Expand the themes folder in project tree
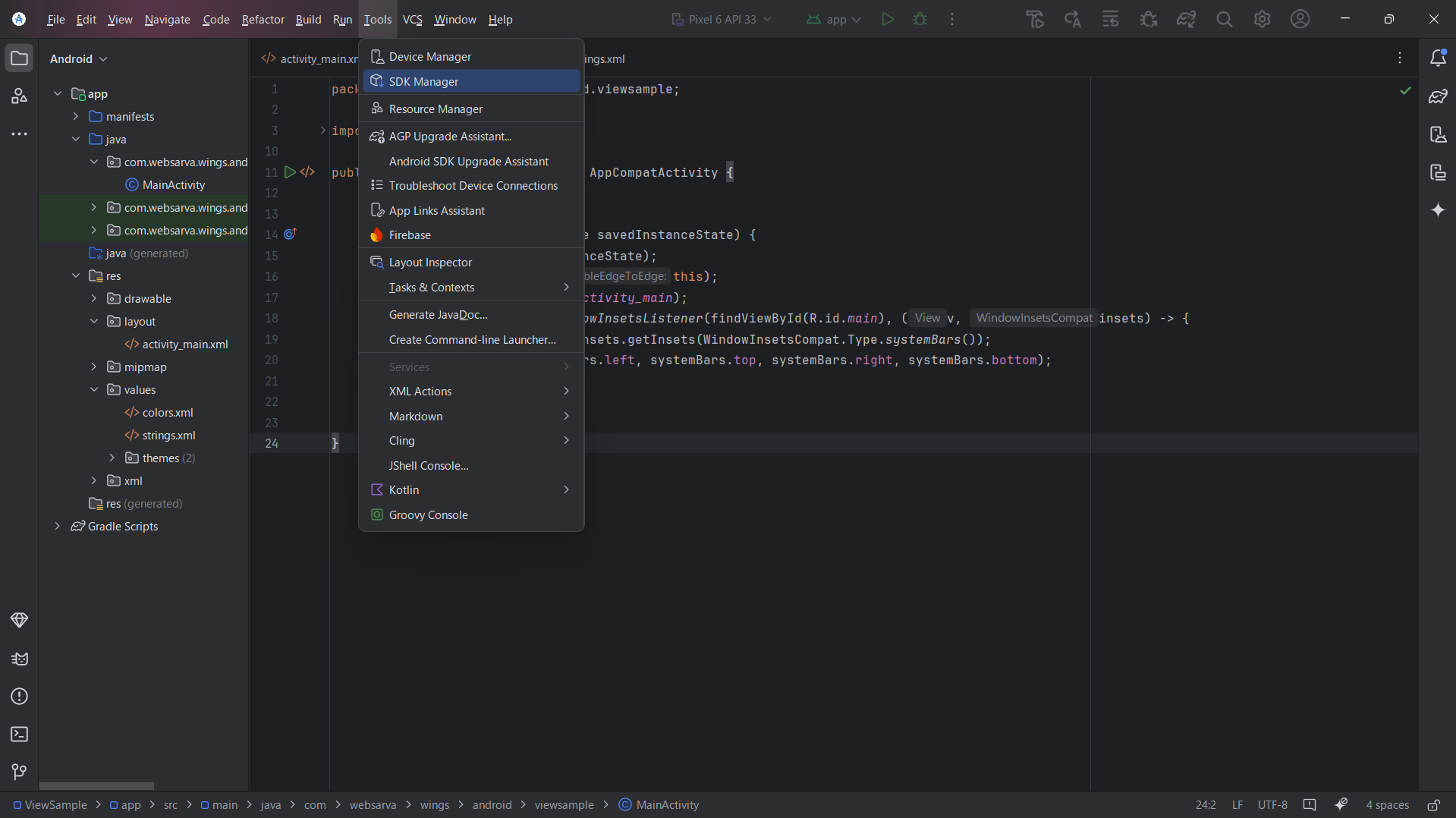Image resolution: width=1456 pixels, height=818 pixels. coord(112,458)
